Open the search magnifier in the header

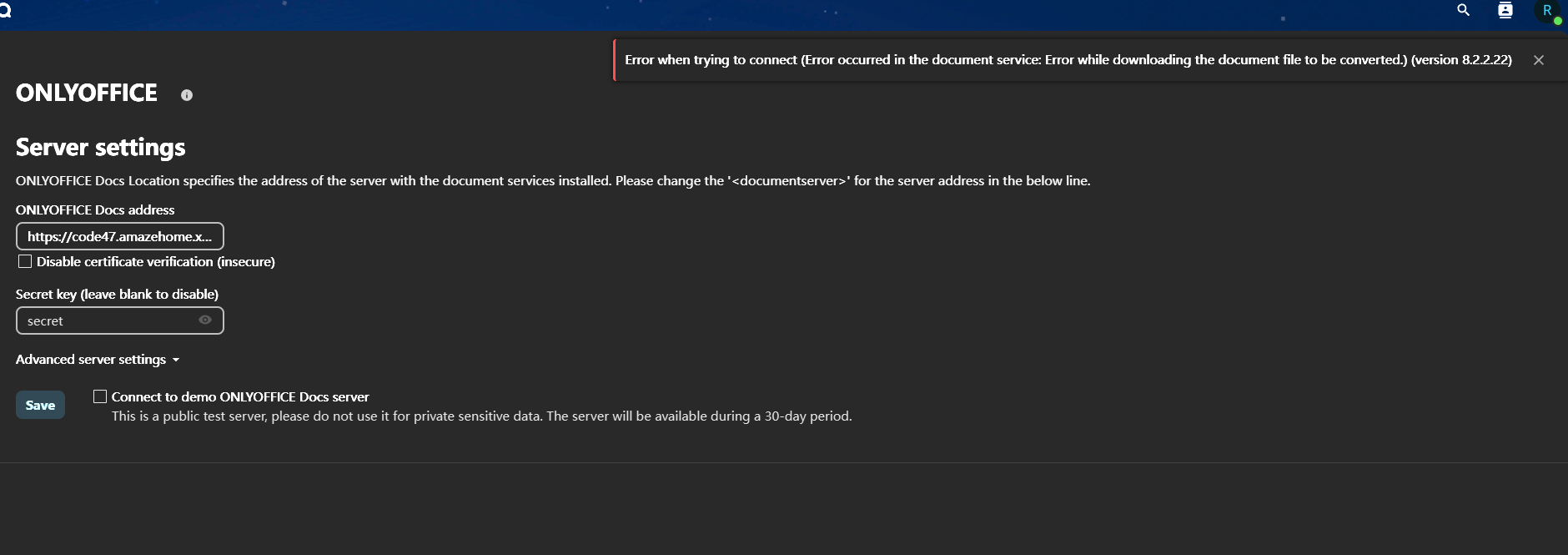click(x=1463, y=10)
